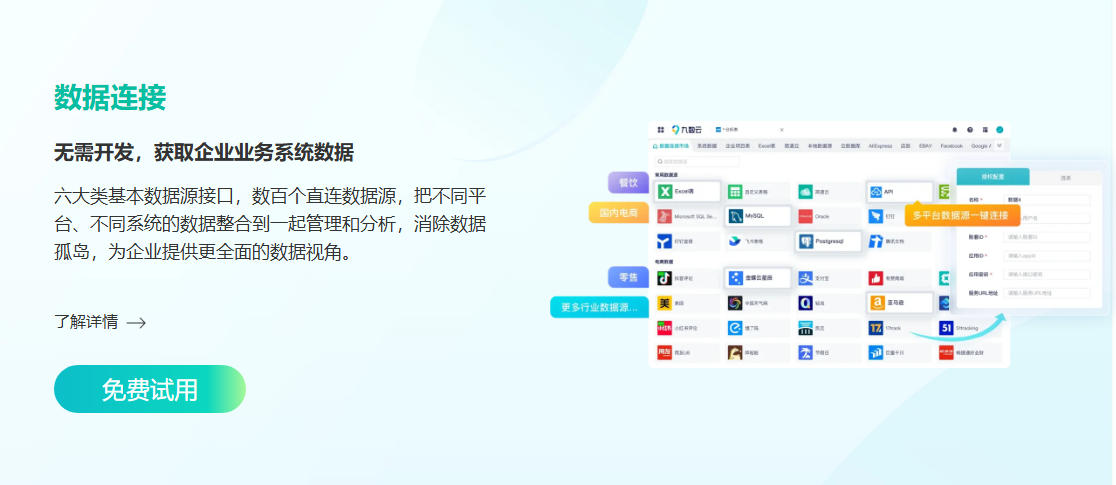Image resolution: width=1116 pixels, height=485 pixels.
Task: Select the Excel表 data source
Action: tap(688, 192)
